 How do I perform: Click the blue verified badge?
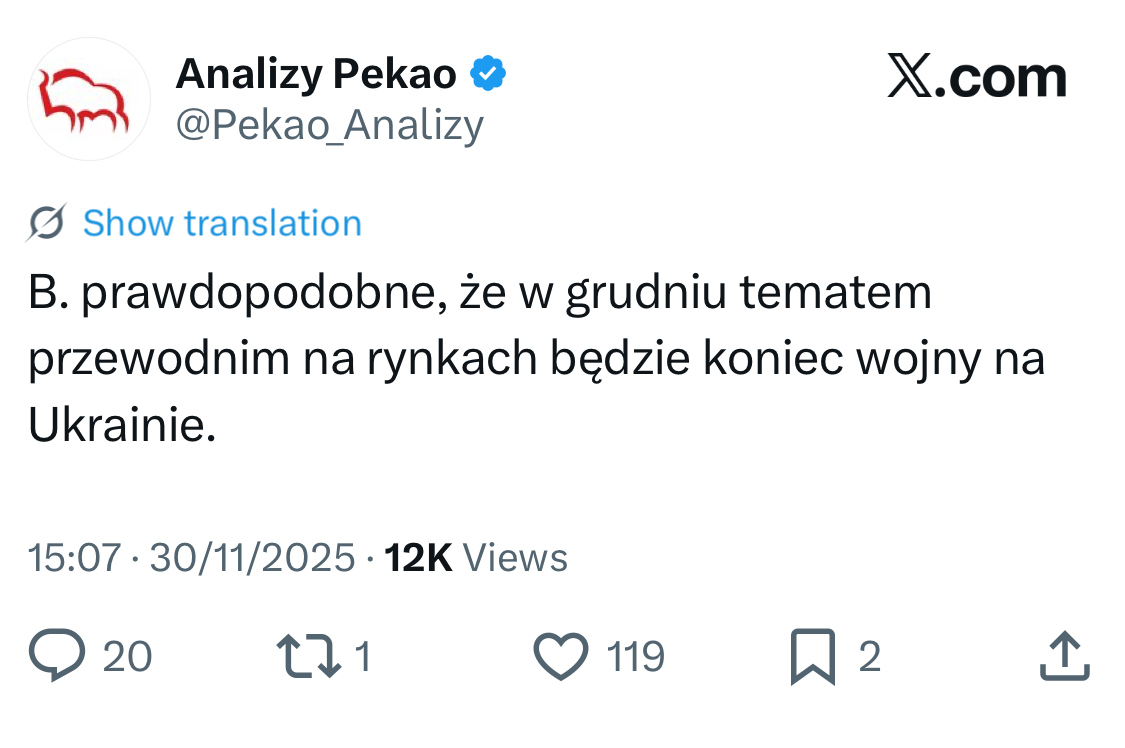click(488, 75)
